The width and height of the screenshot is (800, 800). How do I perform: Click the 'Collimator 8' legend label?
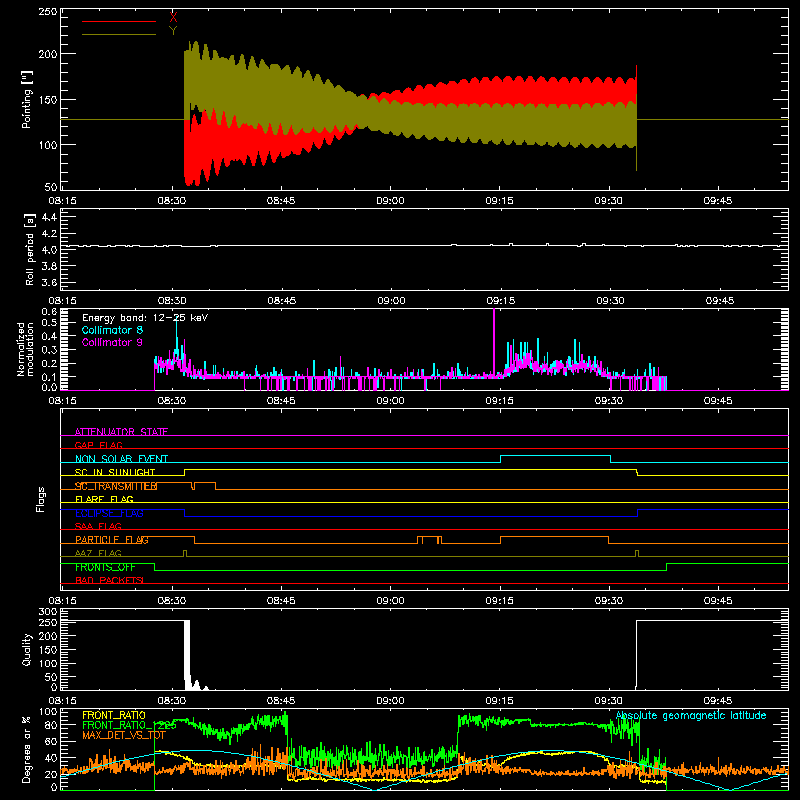[112, 330]
